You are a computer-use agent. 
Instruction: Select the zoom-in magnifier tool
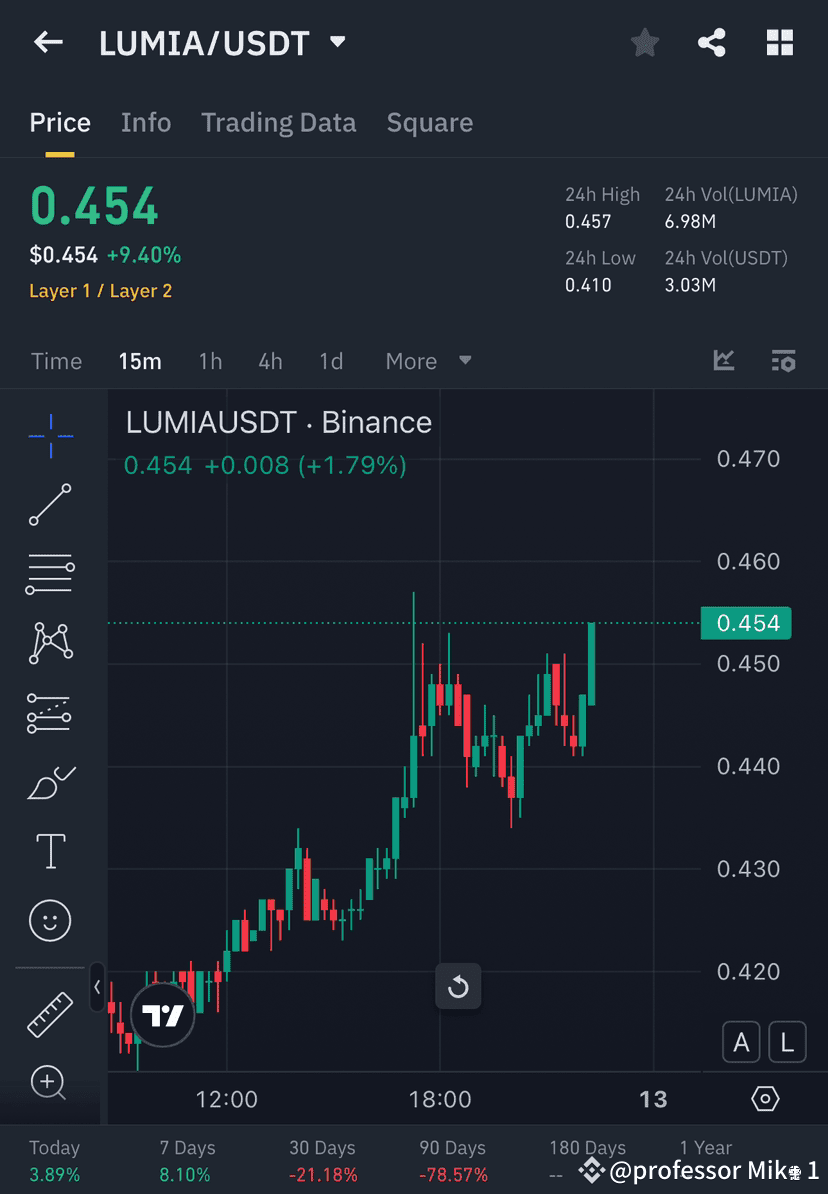(50, 1083)
